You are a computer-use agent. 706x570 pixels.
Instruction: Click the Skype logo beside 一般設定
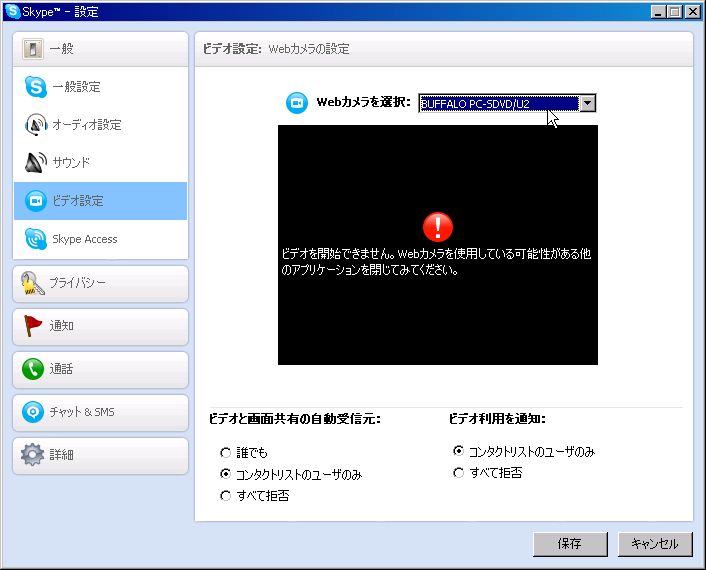click(36, 87)
